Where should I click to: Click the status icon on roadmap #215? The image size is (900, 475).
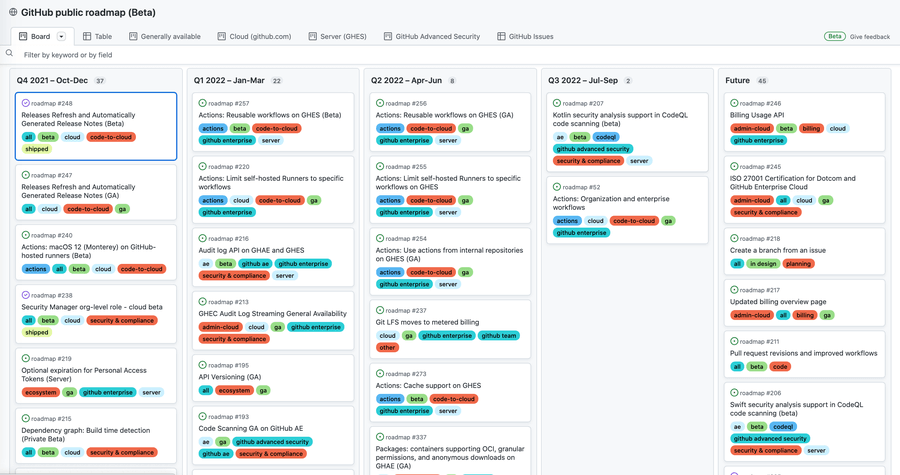point(25,419)
